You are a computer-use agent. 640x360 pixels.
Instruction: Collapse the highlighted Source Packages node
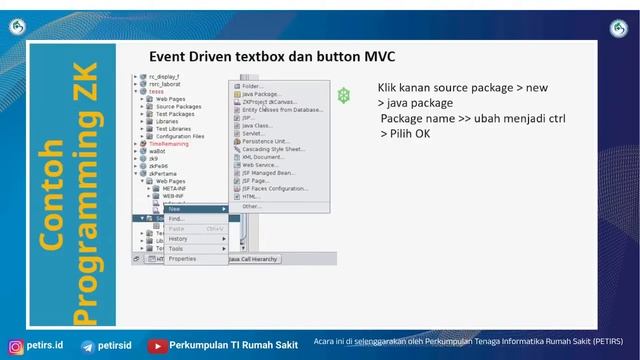point(142,218)
